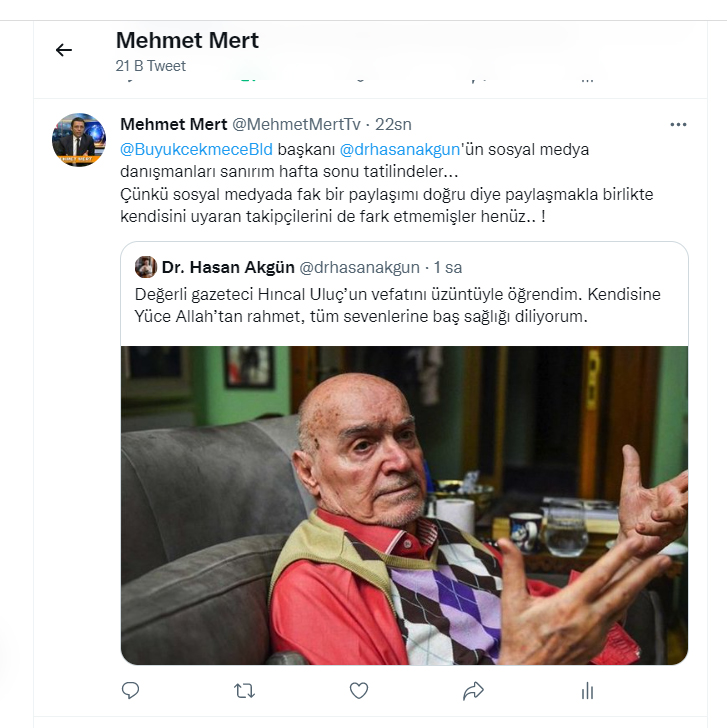
Task: Reply to Mehmet Mert's tweet
Action: [x=130, y=690]
